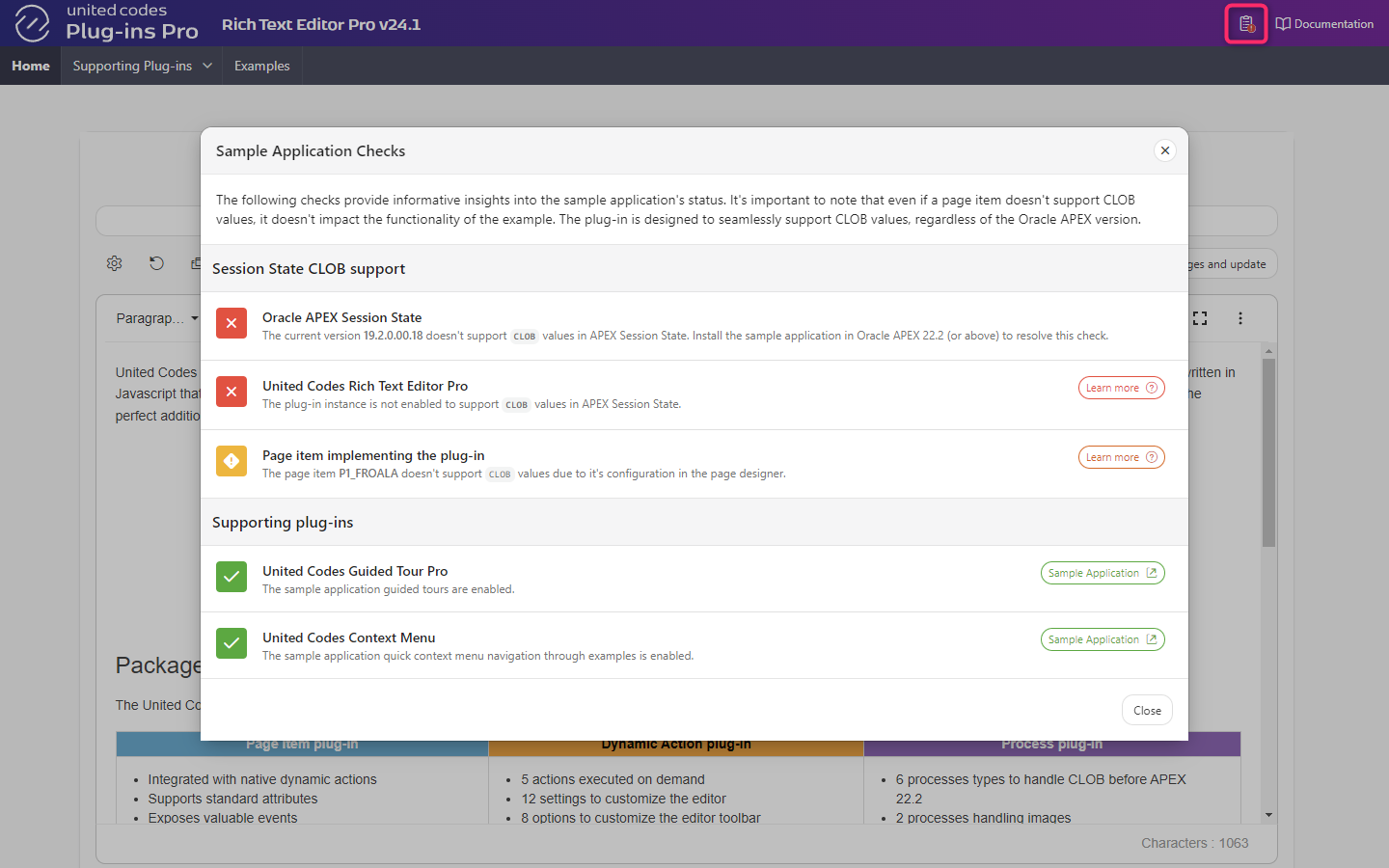Toggle editor fullscreen icon
The height and width of the screenshot is (868, 1389).
pos(1200,318)
